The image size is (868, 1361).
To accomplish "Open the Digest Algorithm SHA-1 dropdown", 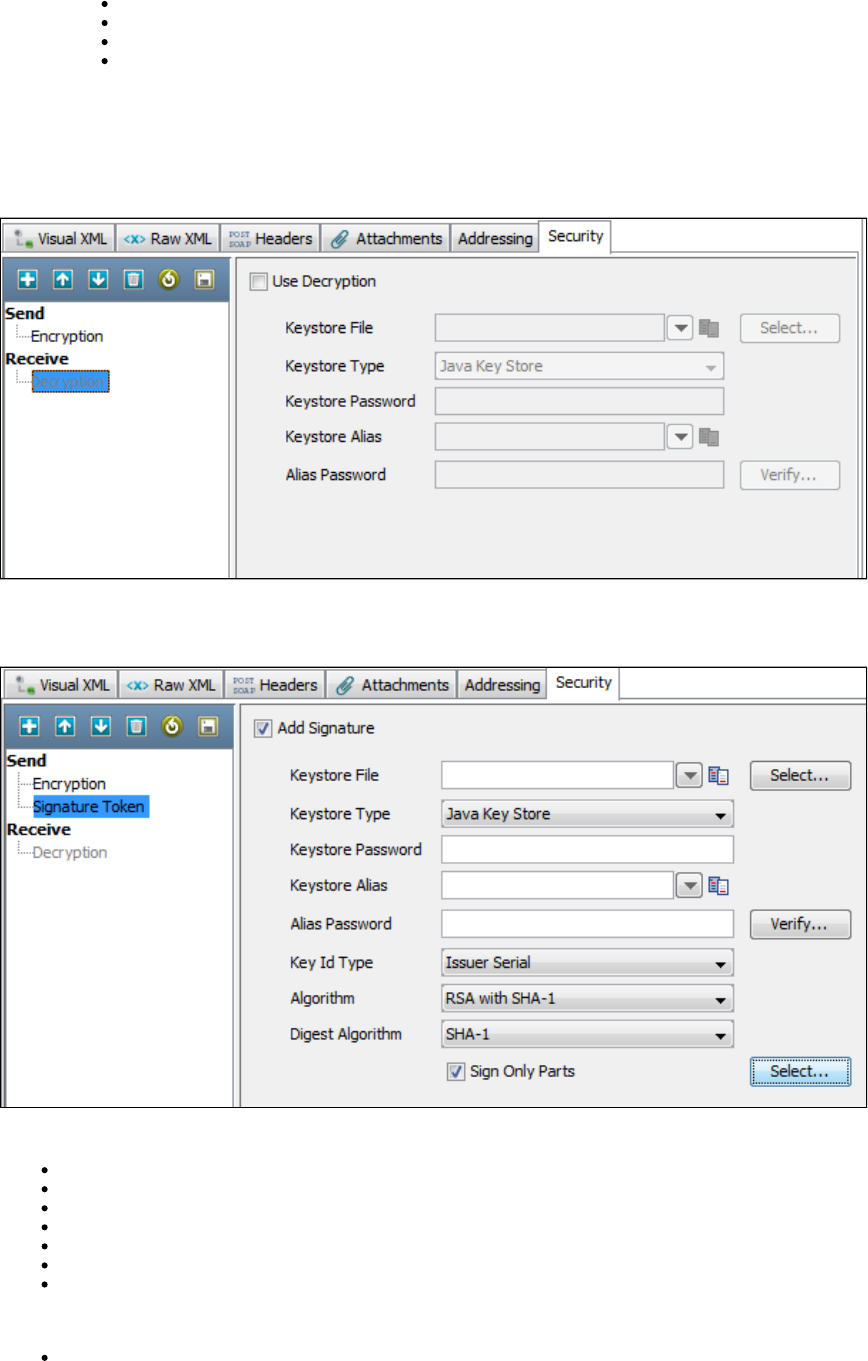I will click(x=587, y=1033).
